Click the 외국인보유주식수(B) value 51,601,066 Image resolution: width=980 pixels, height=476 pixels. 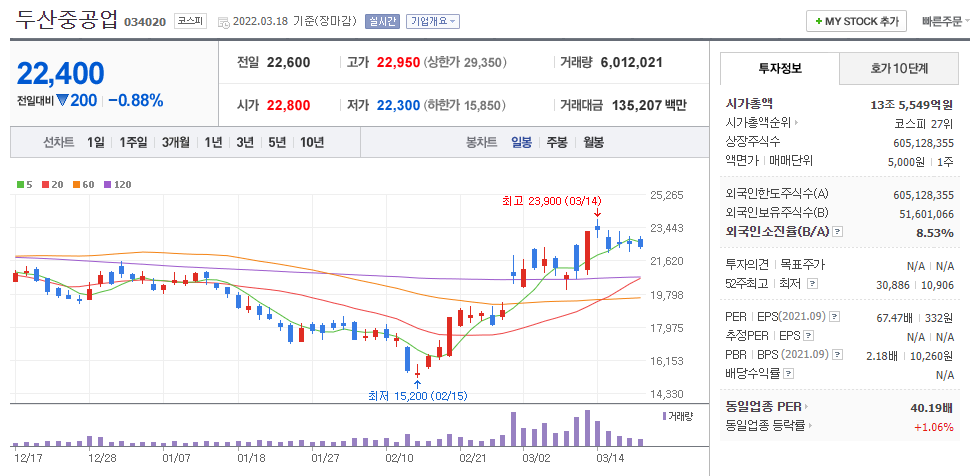(924, 214)
